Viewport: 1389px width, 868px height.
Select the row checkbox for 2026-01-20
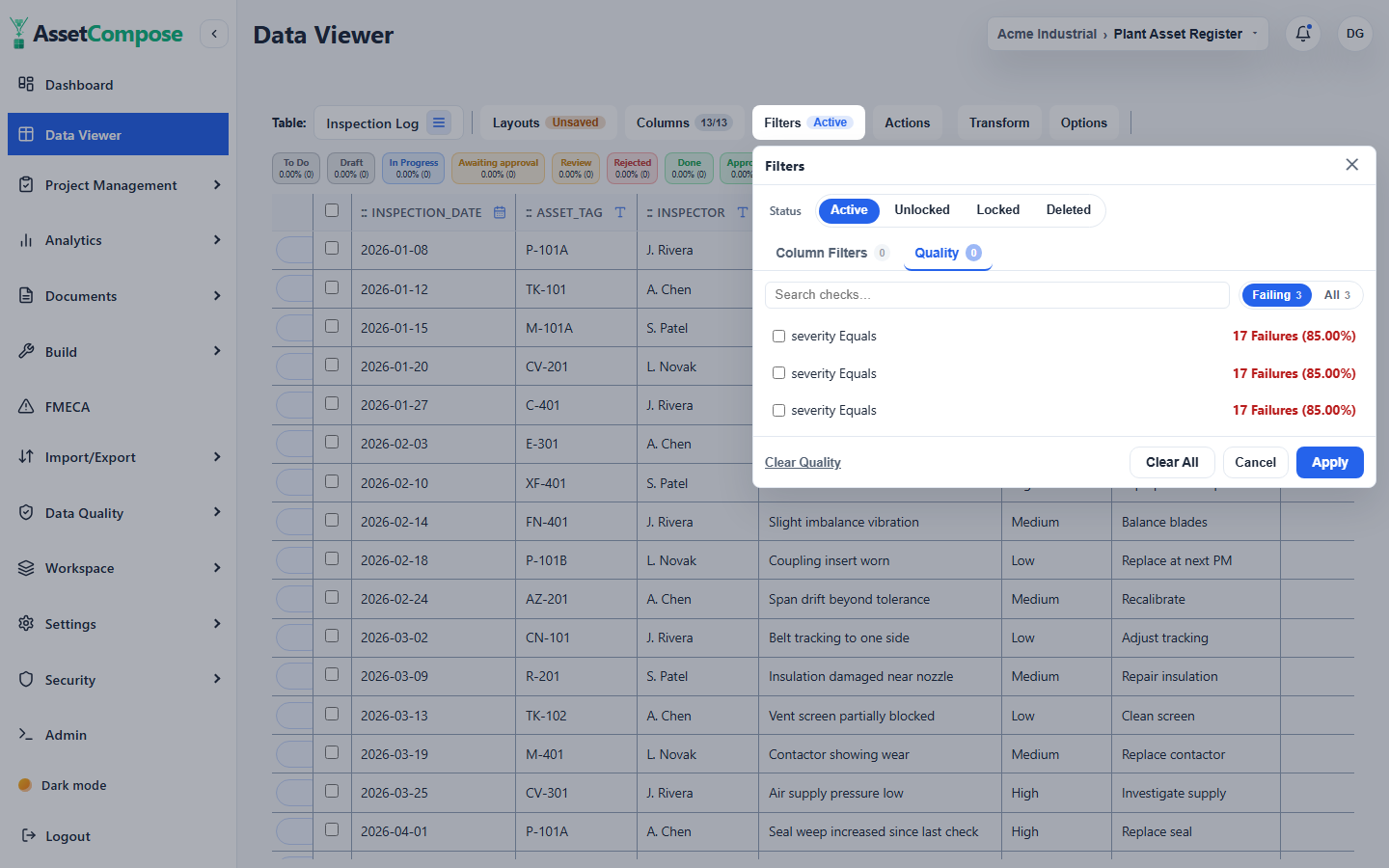pos(332,365)
